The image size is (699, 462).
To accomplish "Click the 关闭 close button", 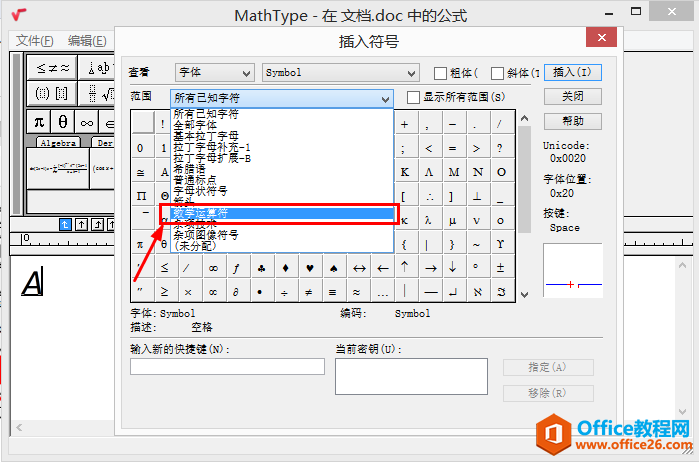I will pyautogui.click(x=572, y=96).
